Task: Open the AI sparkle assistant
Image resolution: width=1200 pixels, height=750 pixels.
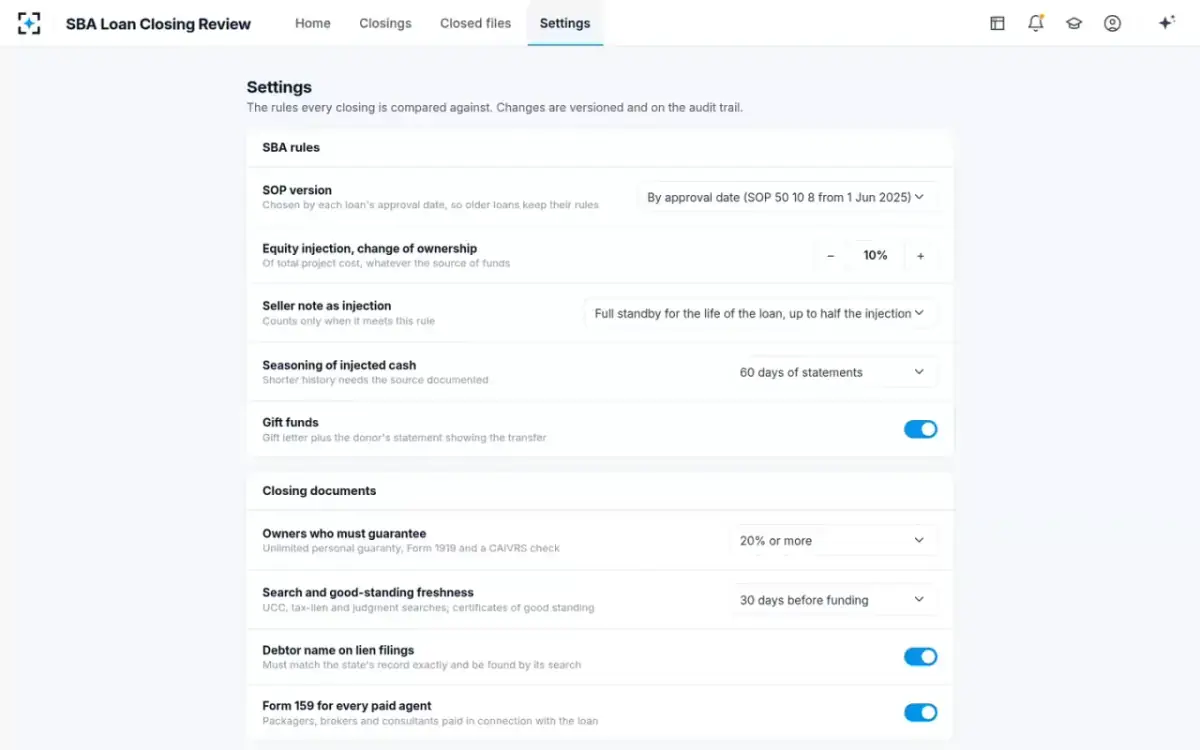Action: click(x=1166, y=23)
